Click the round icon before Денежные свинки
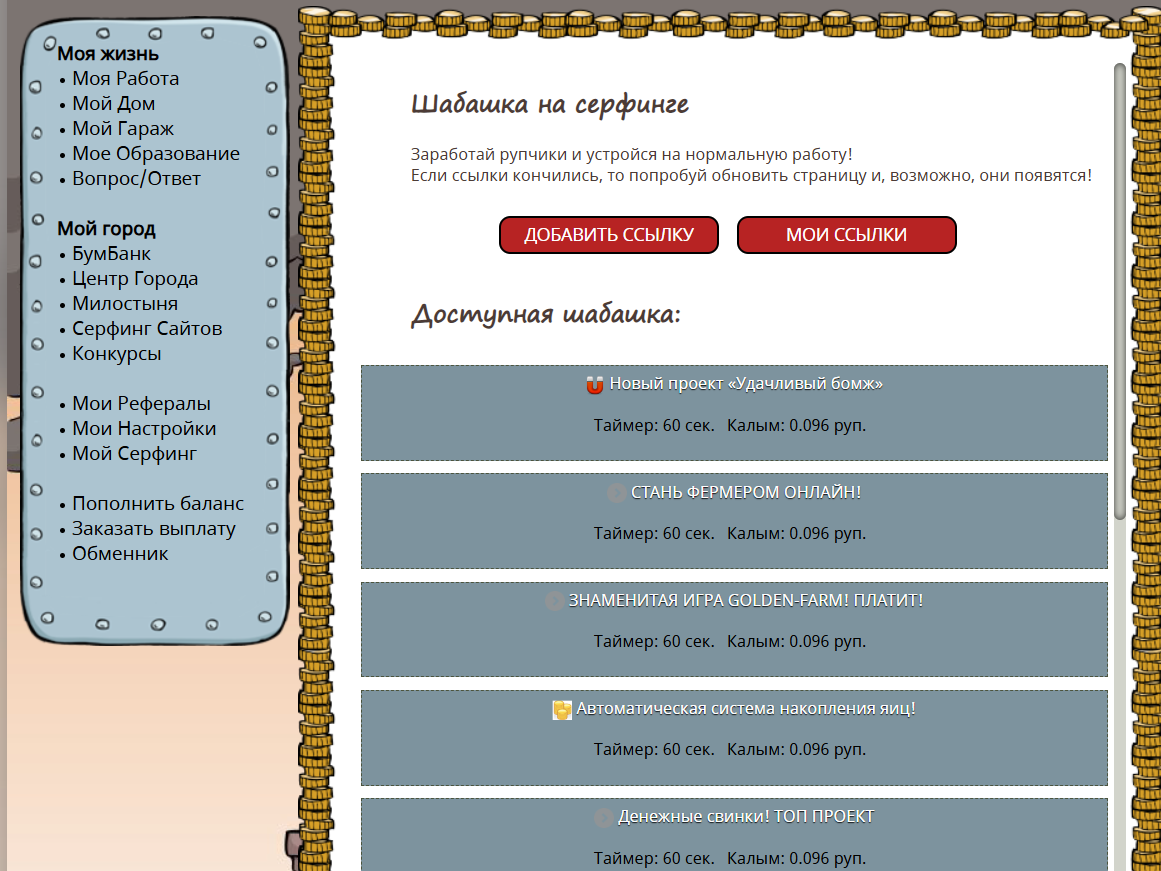Image resolution: width=1161 pixels, height=871 pixels. coord(603,818)
